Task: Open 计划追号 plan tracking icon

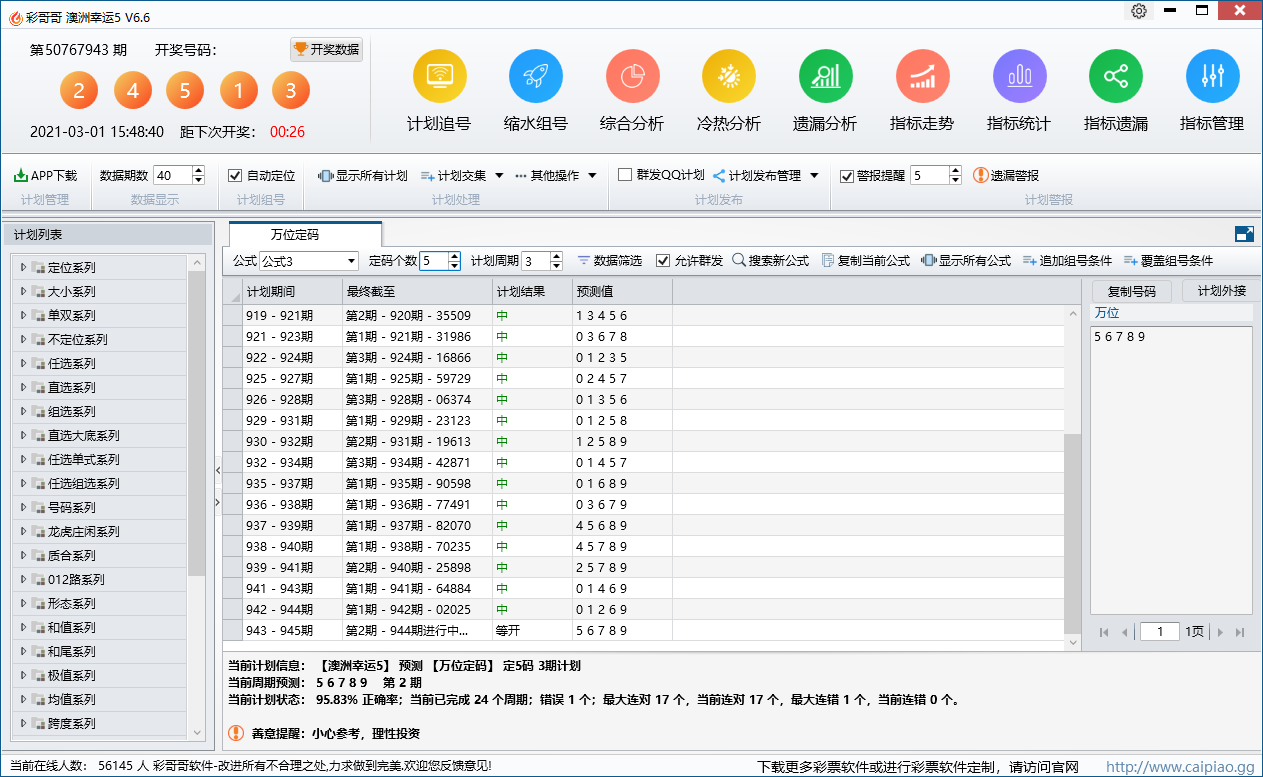Action: 439,76
